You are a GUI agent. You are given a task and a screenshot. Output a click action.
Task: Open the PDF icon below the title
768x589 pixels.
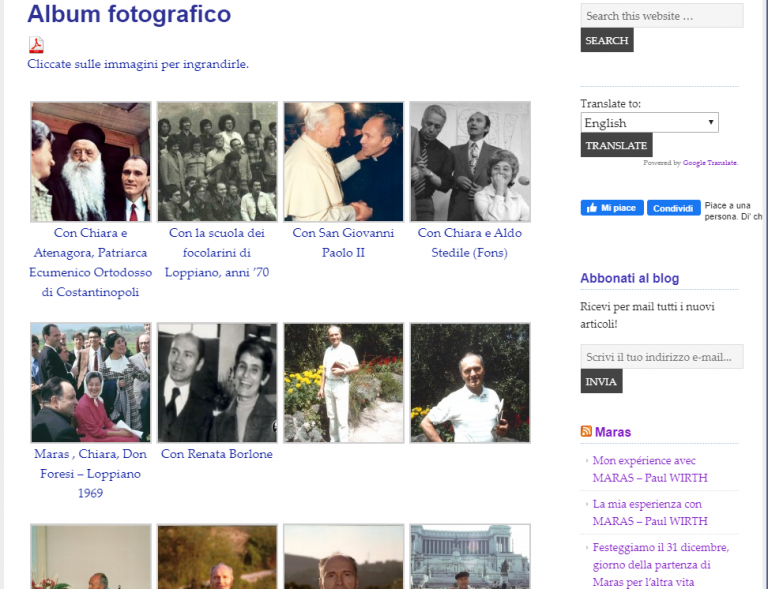tap(36, 45)
